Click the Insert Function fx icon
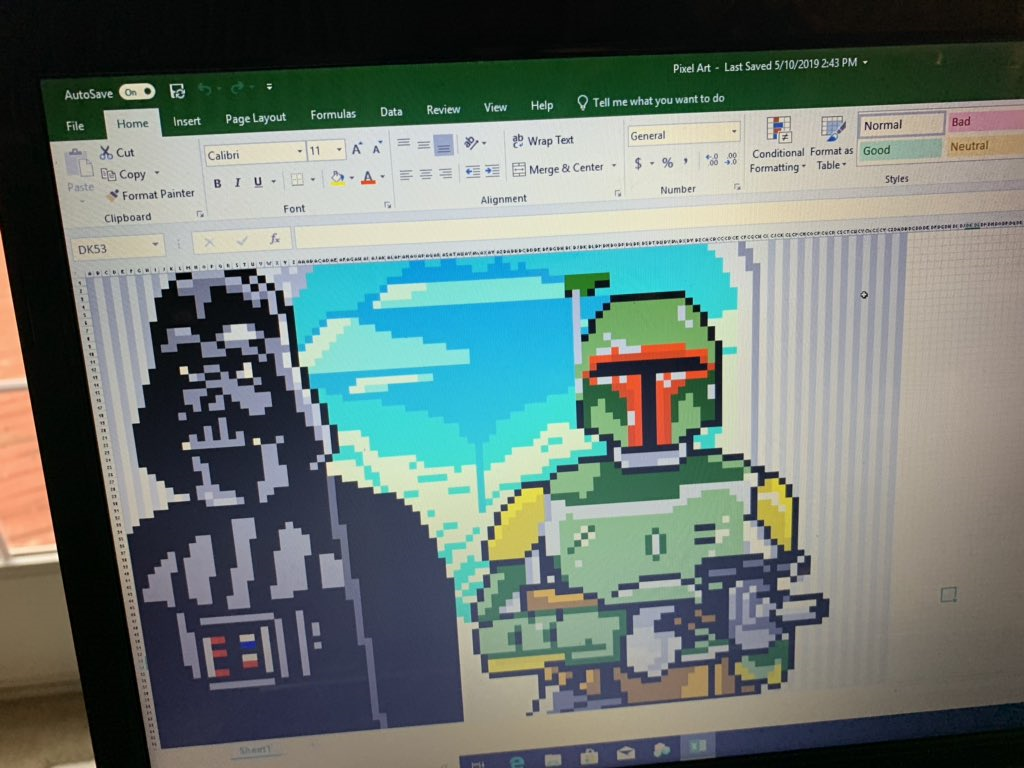This screenshot has height=768, width=1024. [274, 240]
